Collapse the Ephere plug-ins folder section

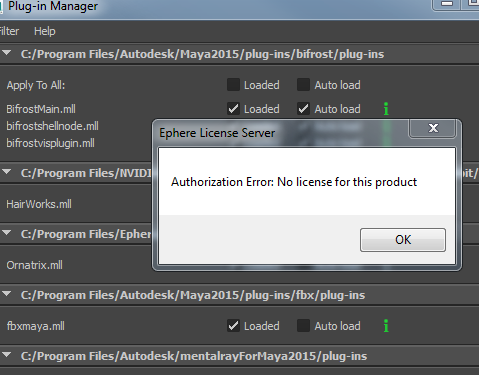[6, 233]
